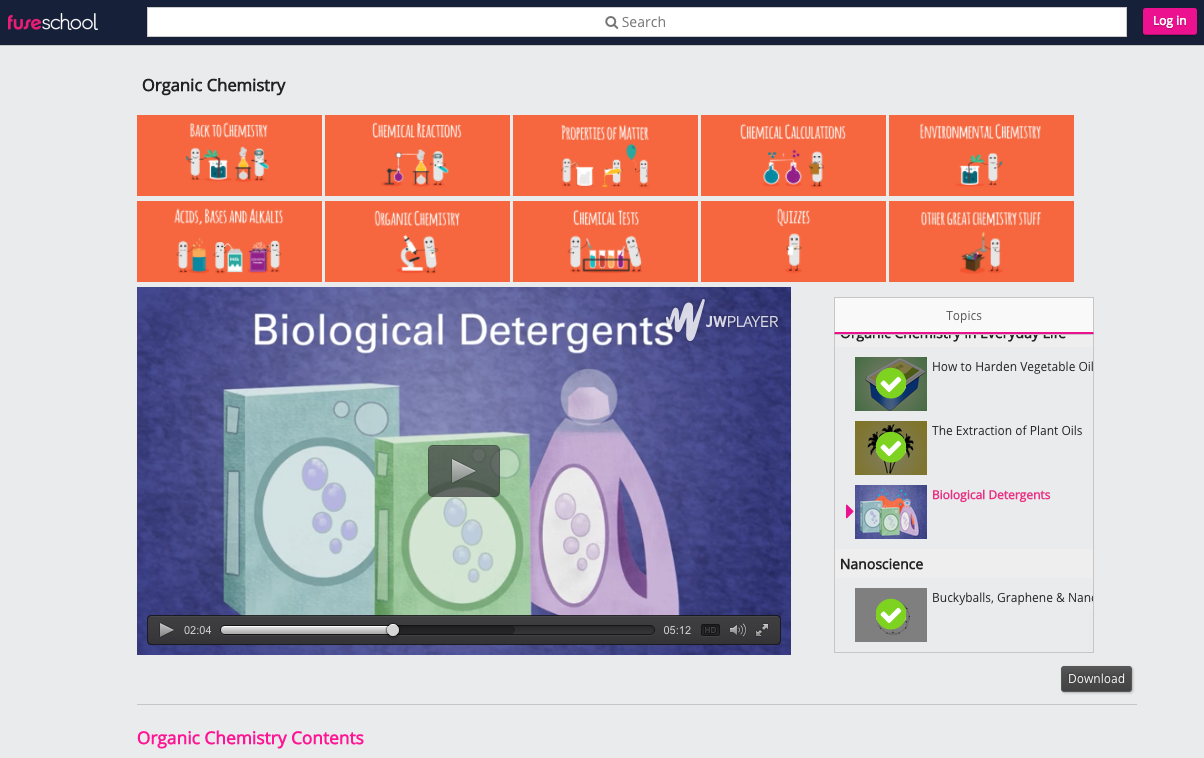Select the Quizzes category tile
The height and width of the screenshot is (758, 1204).
(x=793, y=241)
